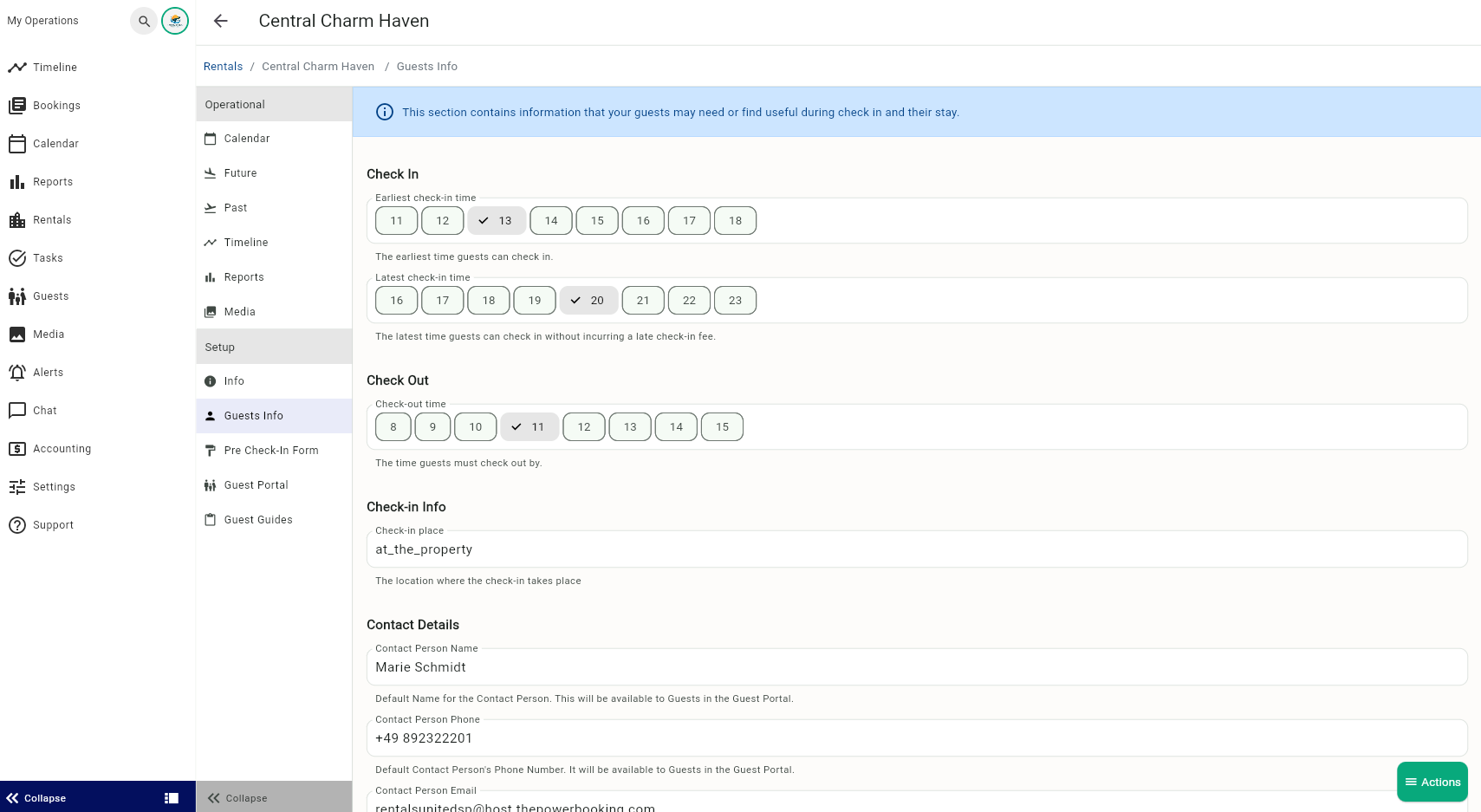The image size is (1481, 812).
Task: Set earliest check-in time to 14
Action: point(551,221)
